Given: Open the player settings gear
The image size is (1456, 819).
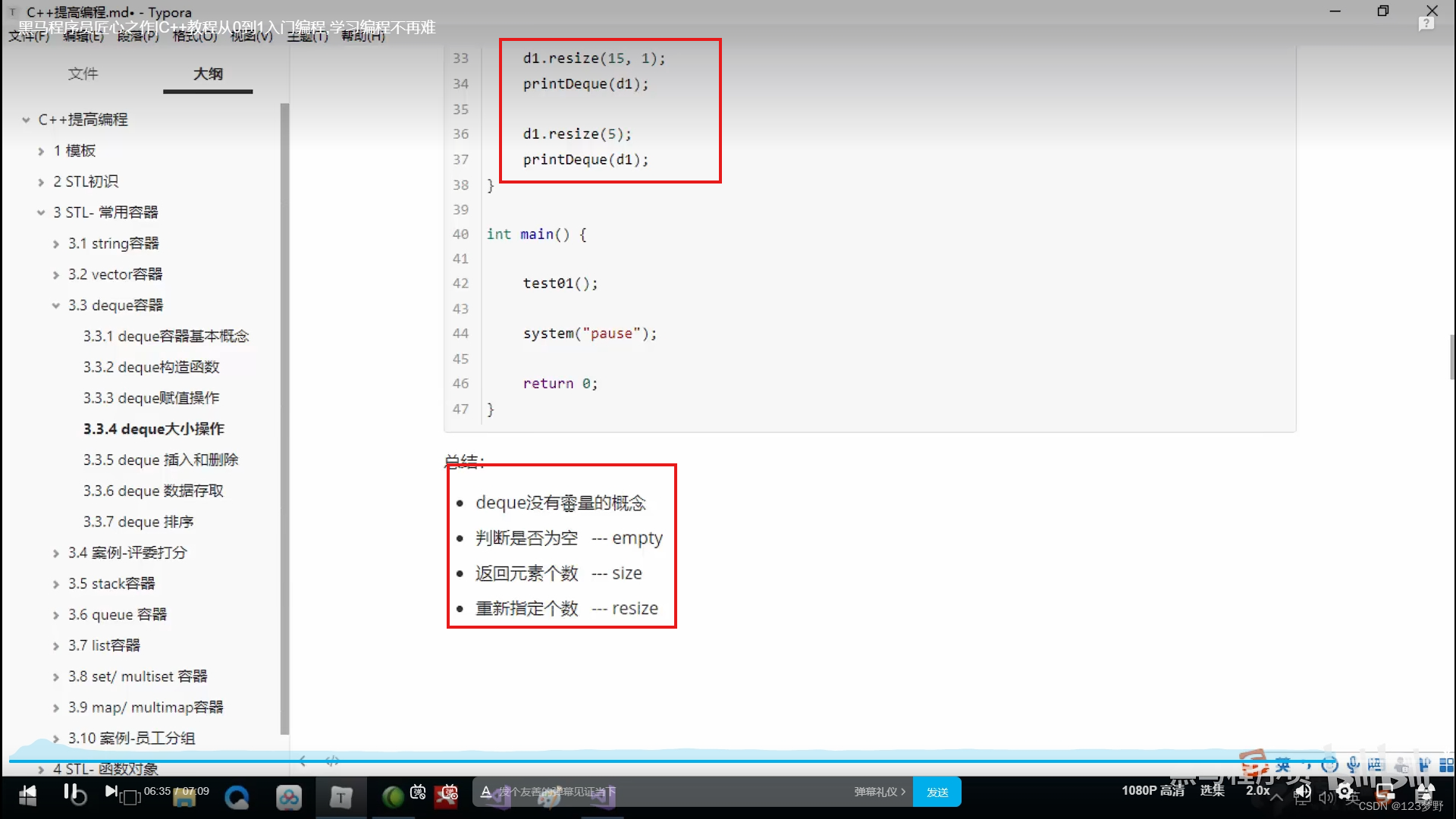Looking at the screenshot, I should click(1345, 792).
